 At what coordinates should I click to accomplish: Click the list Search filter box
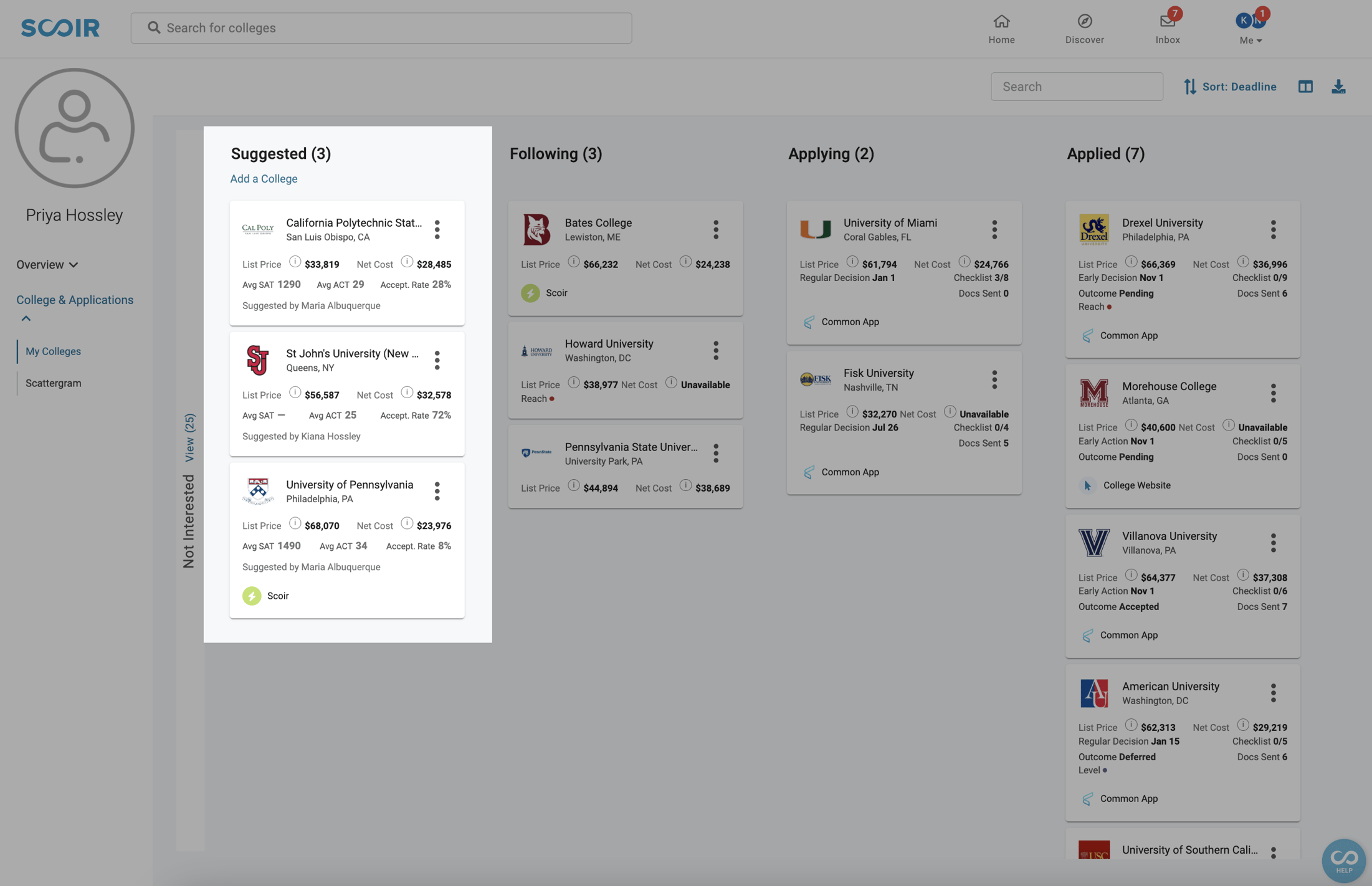pyautogui.click(x=1076, y=87)
